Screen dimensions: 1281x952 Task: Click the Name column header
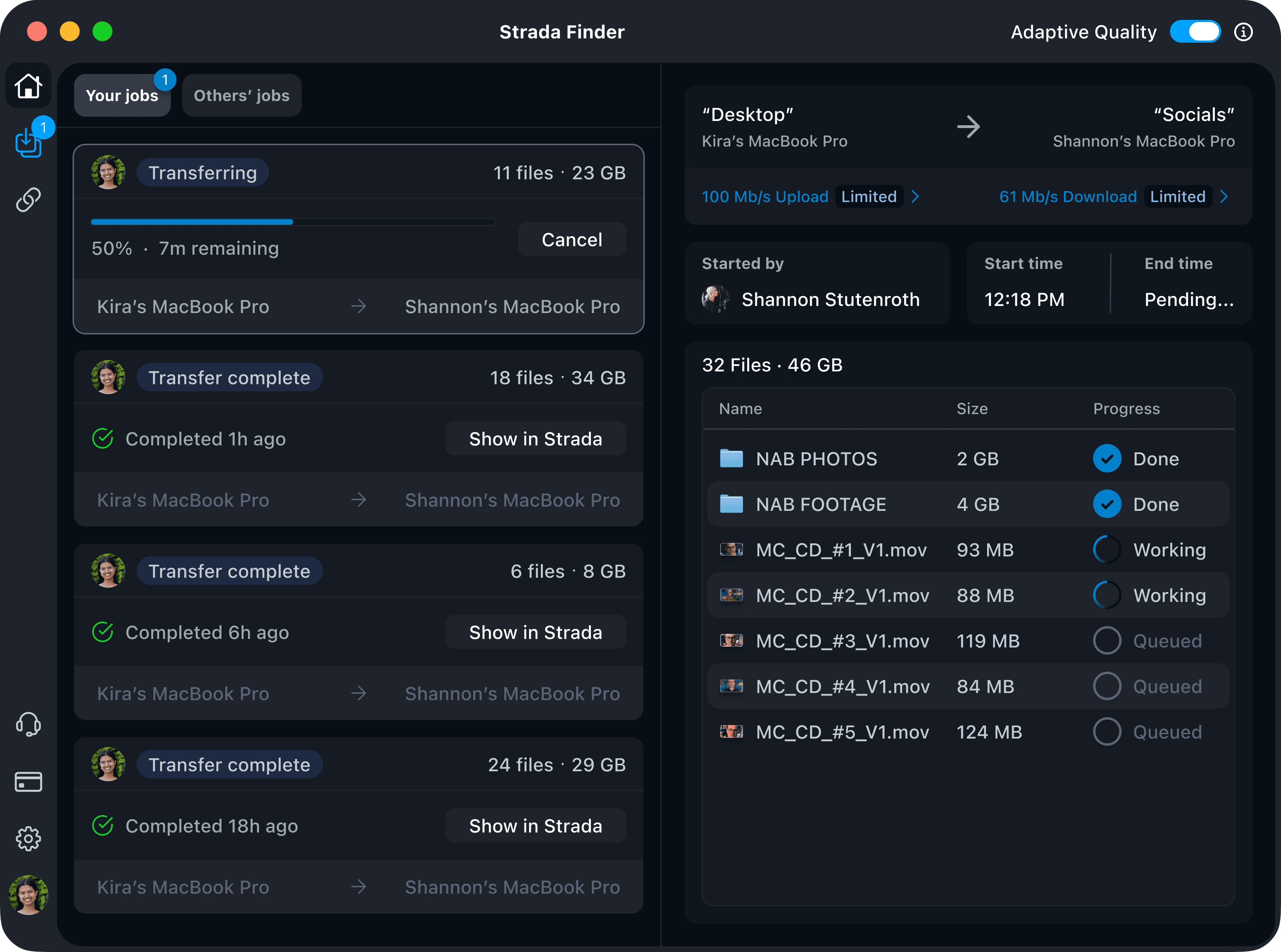(x=740, y=408)
